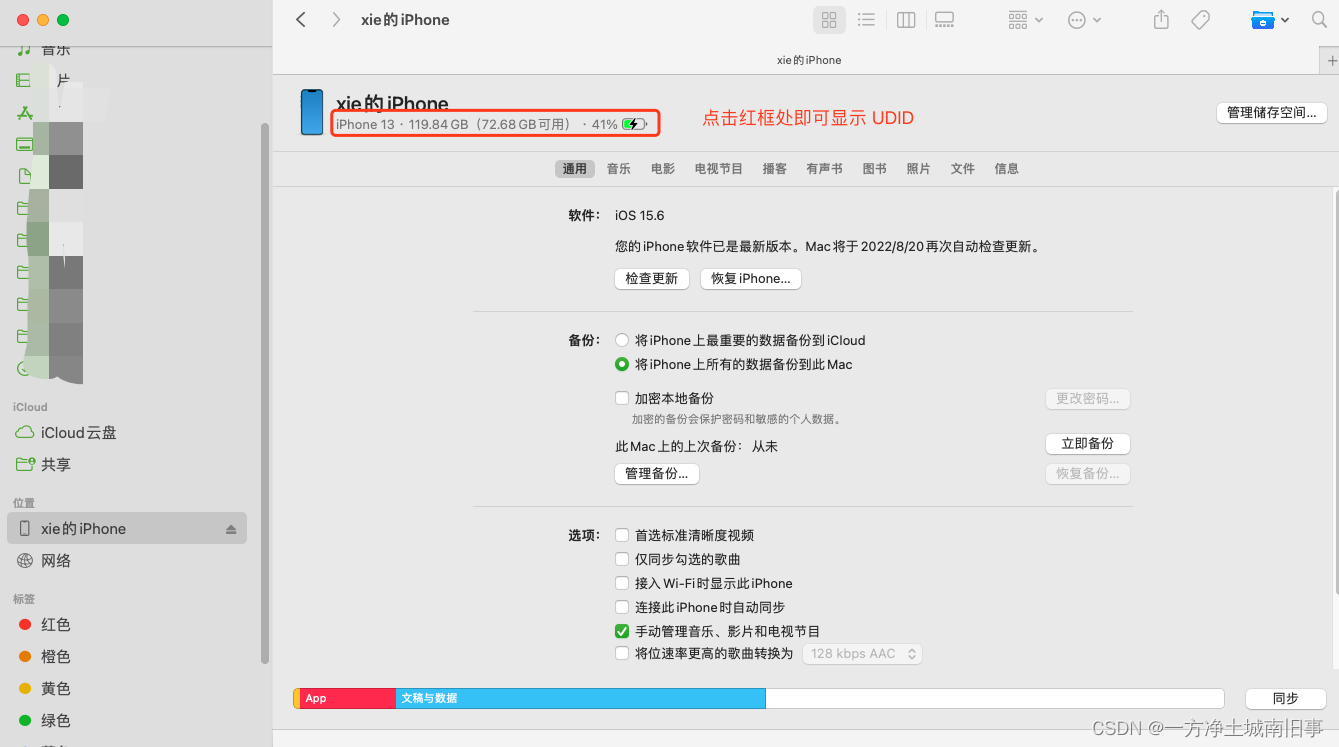Click the App segment of storage bar
Image resolution: width=1339 pixels, height=747 pixels.
point(348,699)
